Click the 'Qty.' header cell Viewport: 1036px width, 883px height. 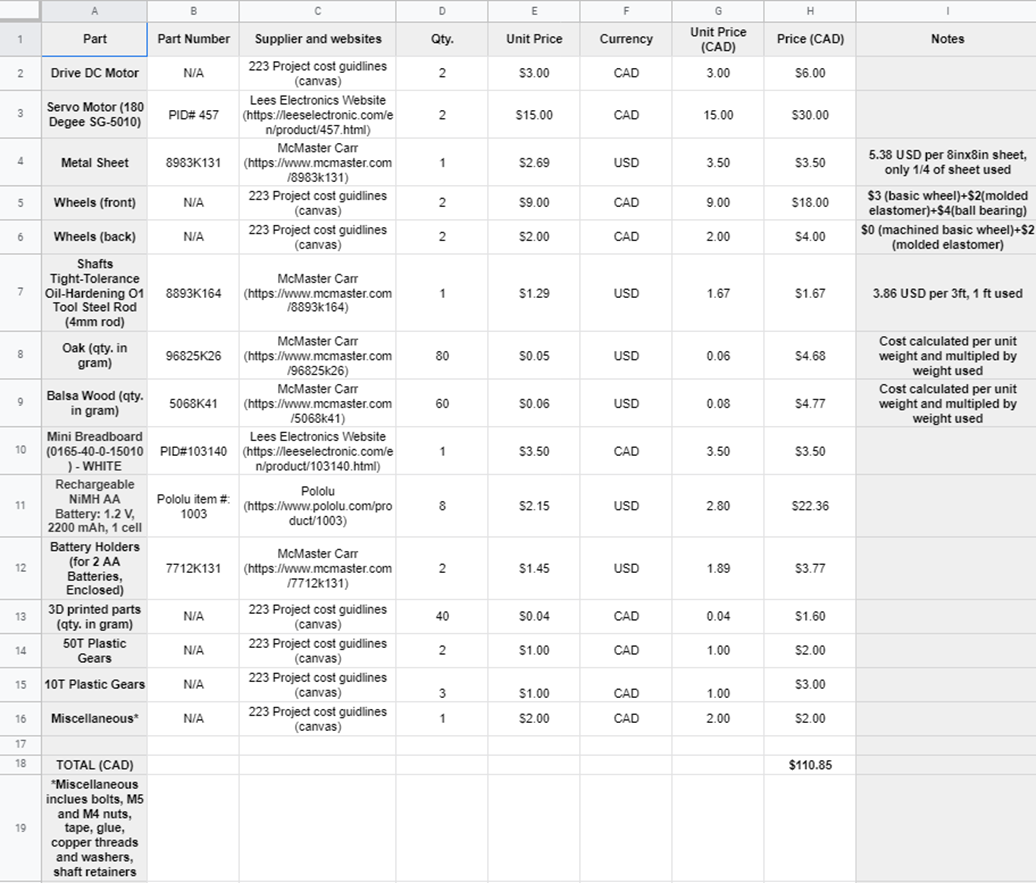[x=442, y=39]
